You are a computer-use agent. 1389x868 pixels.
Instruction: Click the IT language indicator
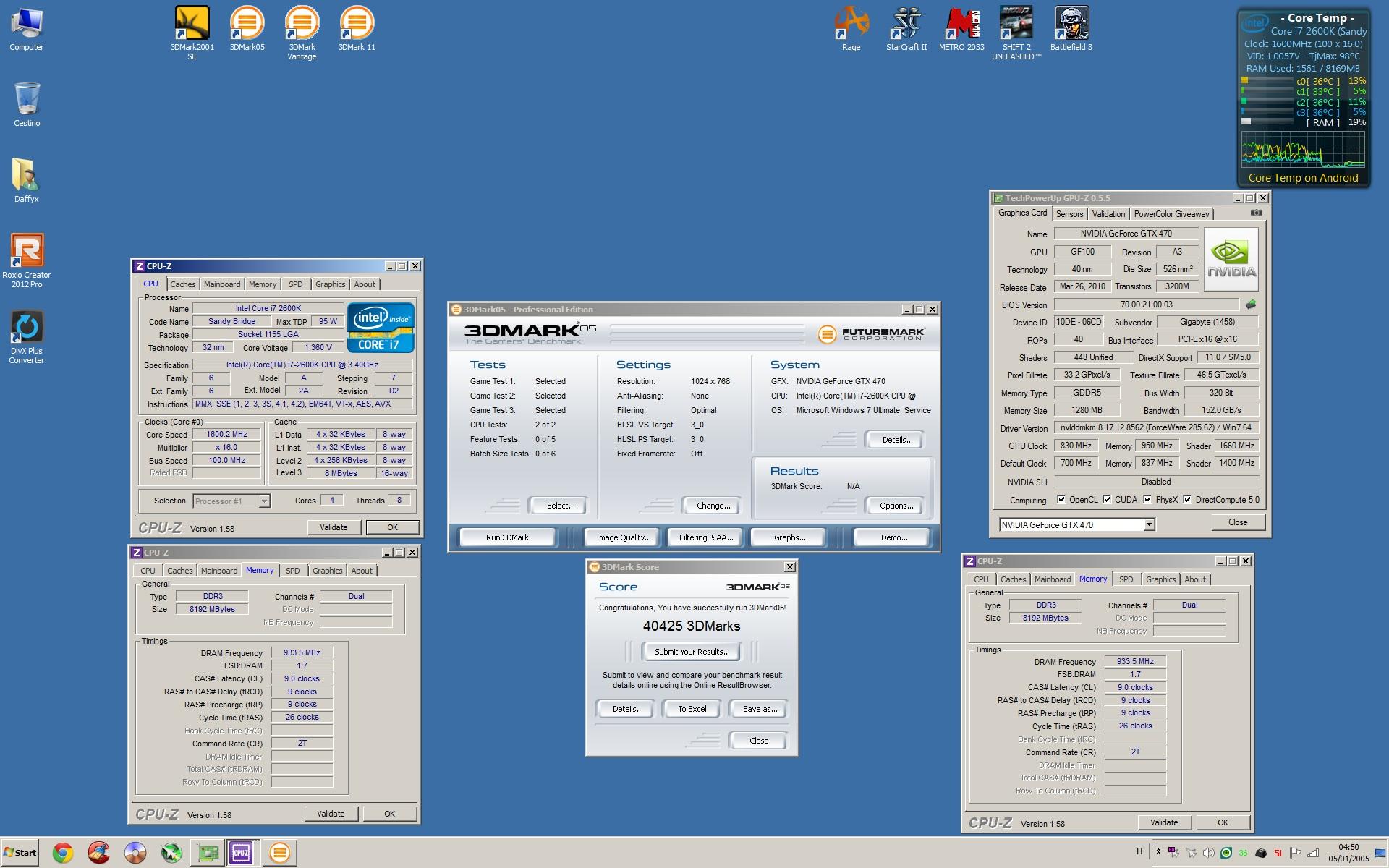click(1140, 851)
